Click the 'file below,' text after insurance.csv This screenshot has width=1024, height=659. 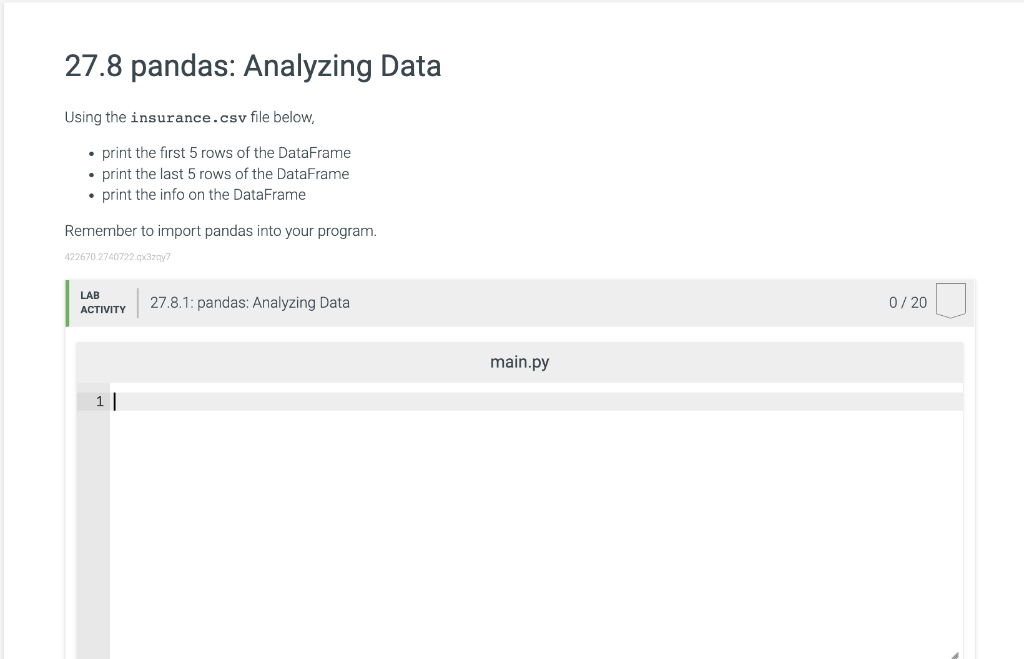click(282, 118)
